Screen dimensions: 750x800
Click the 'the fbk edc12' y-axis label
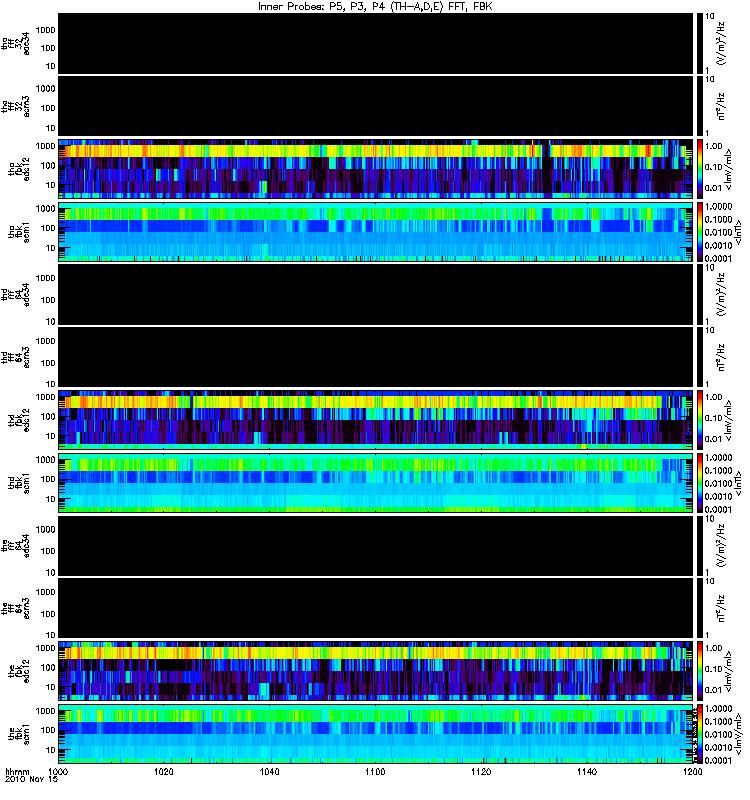(x=19, y=670)
